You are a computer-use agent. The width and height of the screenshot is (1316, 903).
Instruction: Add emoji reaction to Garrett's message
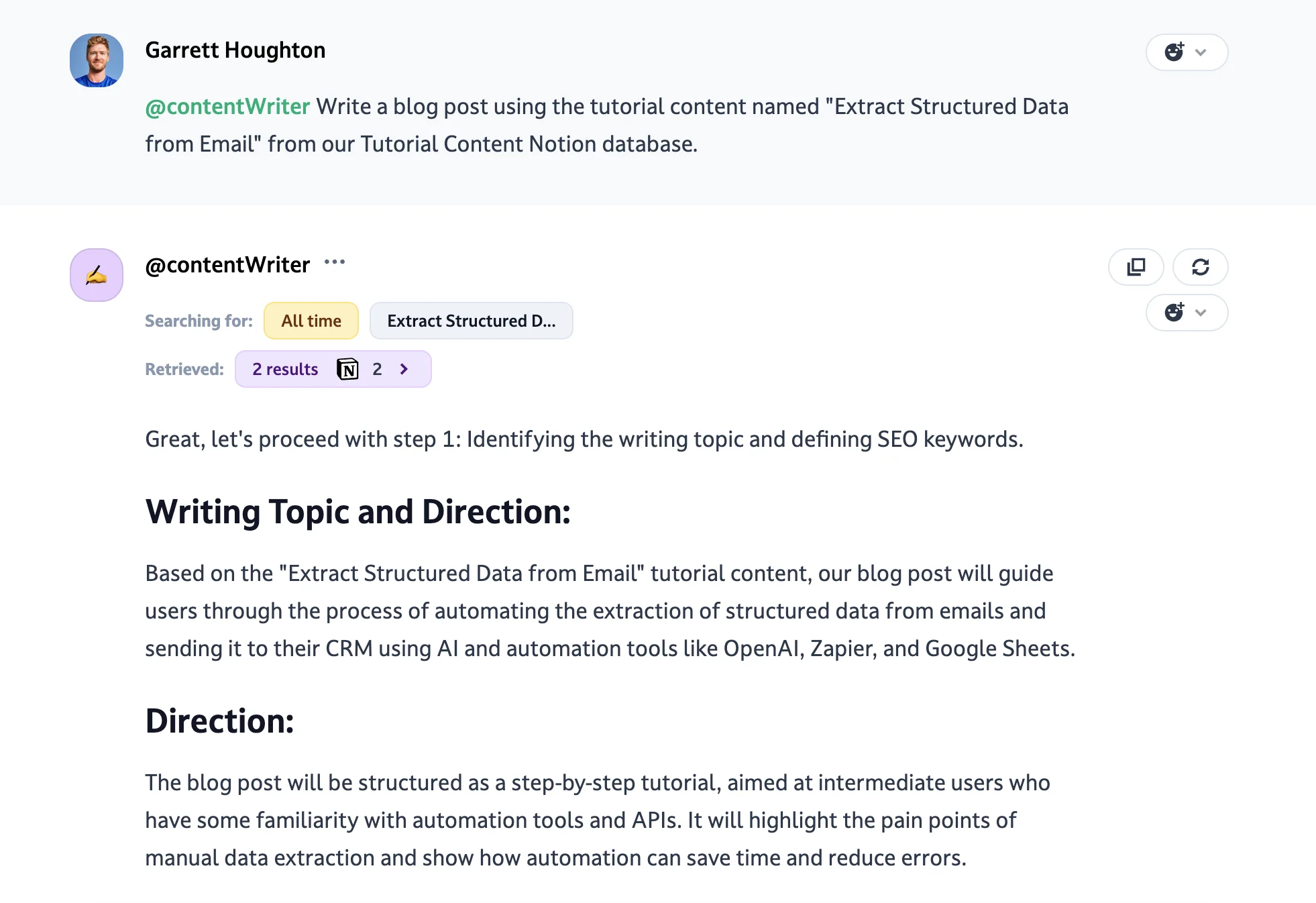pos(1174,52)
